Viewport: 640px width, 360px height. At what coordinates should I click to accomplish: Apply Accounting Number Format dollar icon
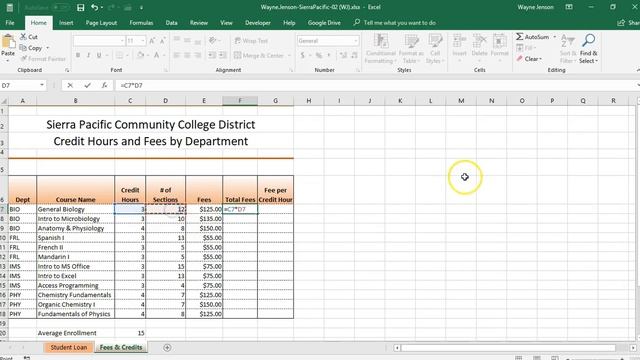click(x=302, y=55)
